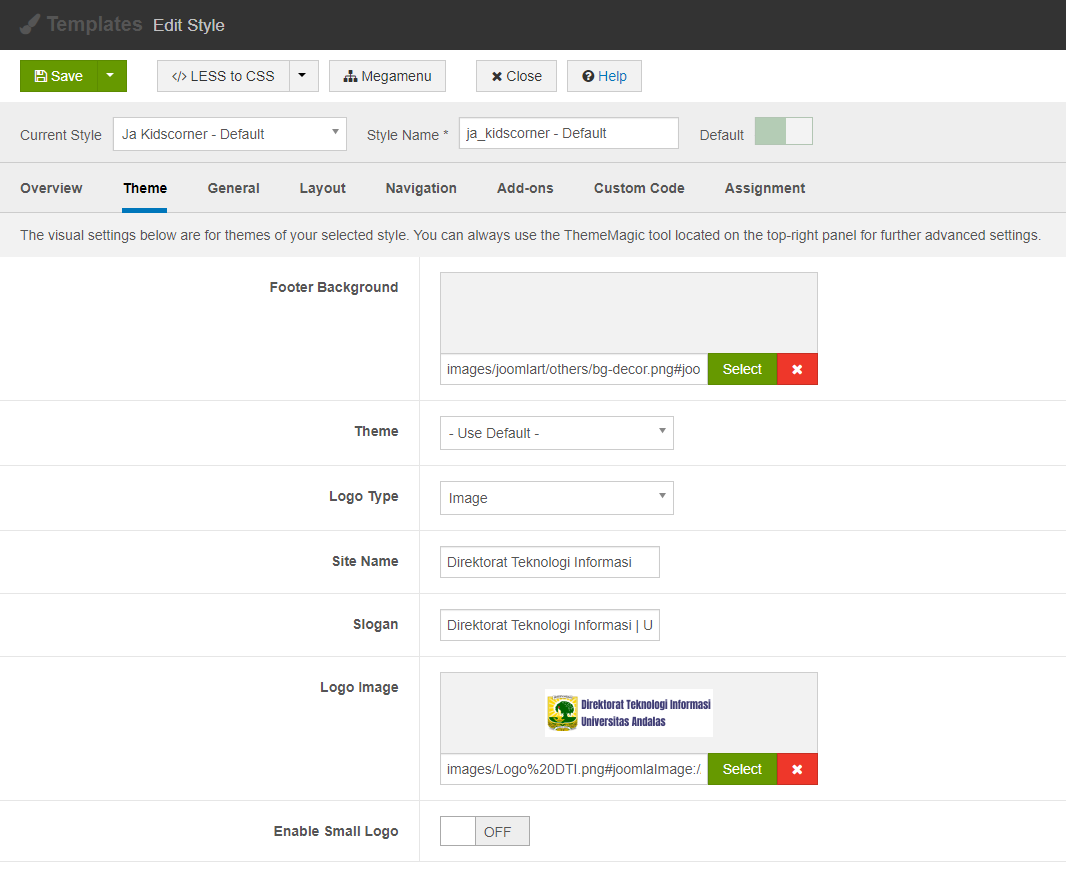This screenshot has height=886, width=1066.
Task: Click LESS to CSS compile button
Action: coord(223,76)
